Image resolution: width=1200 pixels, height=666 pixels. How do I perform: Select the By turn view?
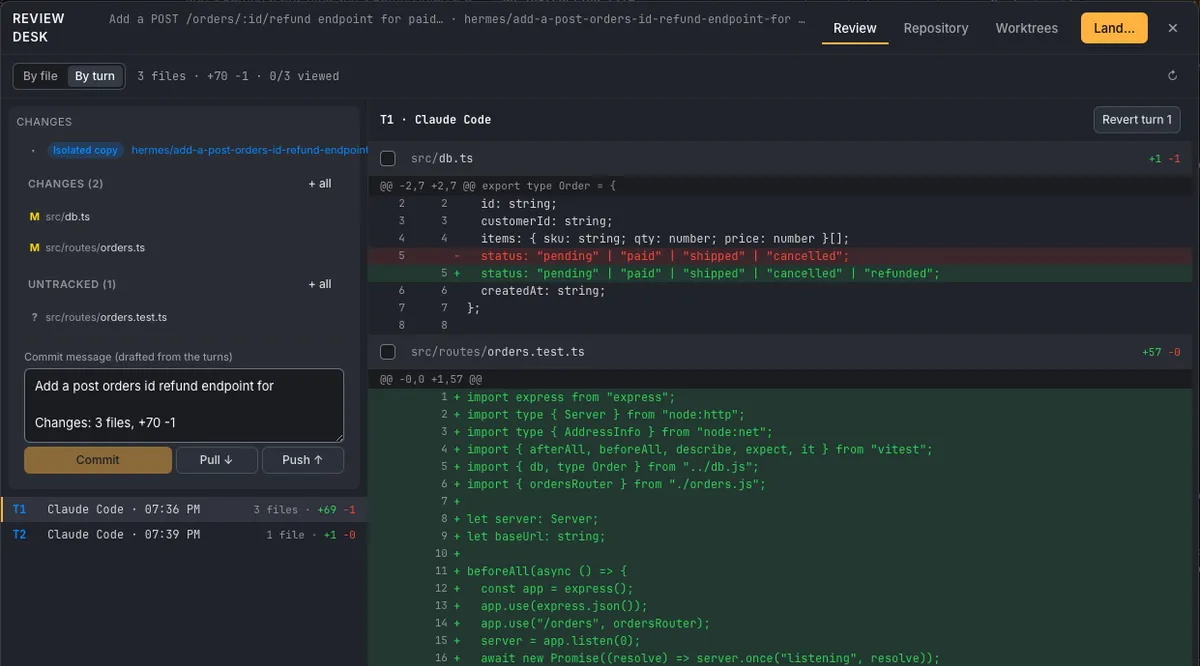point(95,76)
